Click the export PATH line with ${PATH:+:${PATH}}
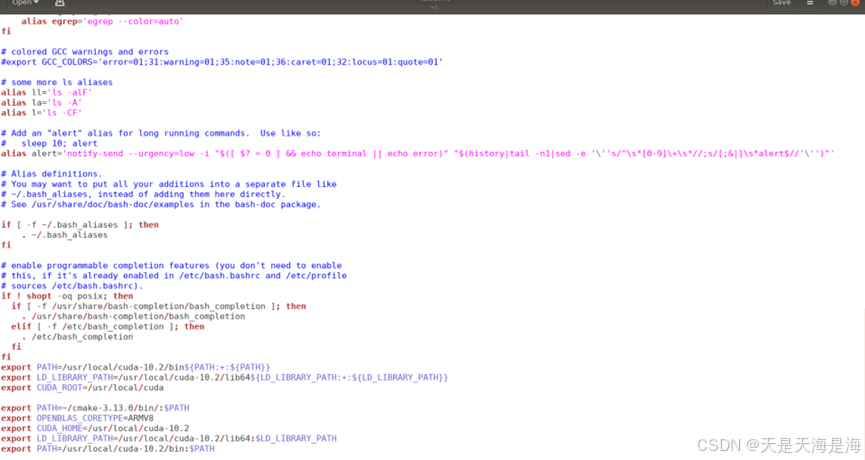Image resolution: width=865 pixels, height=460 pixels. [136, 367]
